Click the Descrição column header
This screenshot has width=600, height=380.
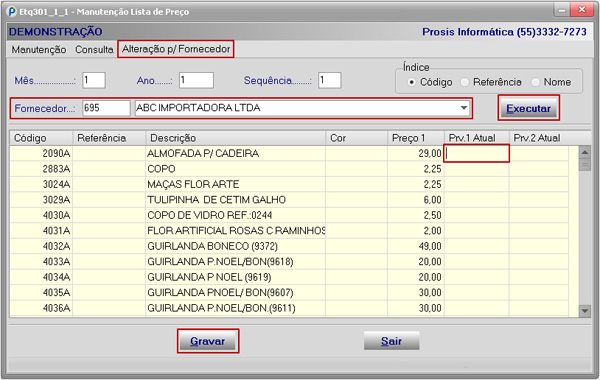pyautogui.click(x=236, y=138)
